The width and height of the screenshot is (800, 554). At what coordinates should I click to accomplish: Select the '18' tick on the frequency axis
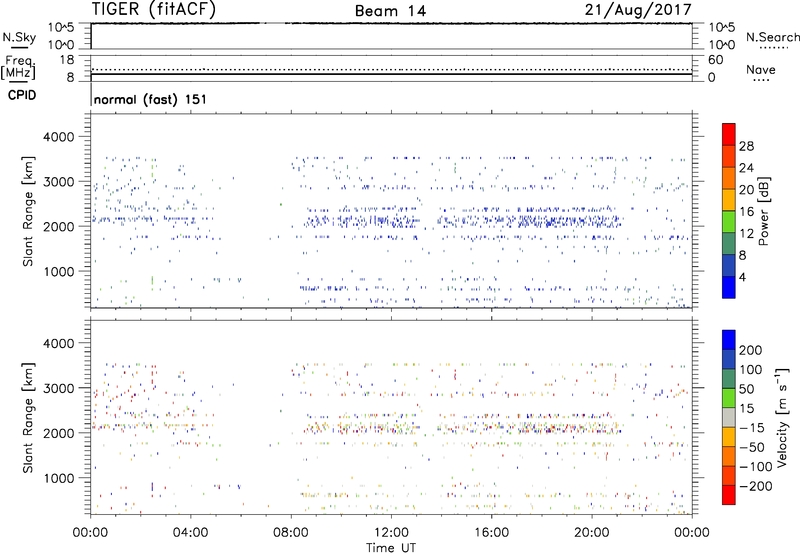67,60
